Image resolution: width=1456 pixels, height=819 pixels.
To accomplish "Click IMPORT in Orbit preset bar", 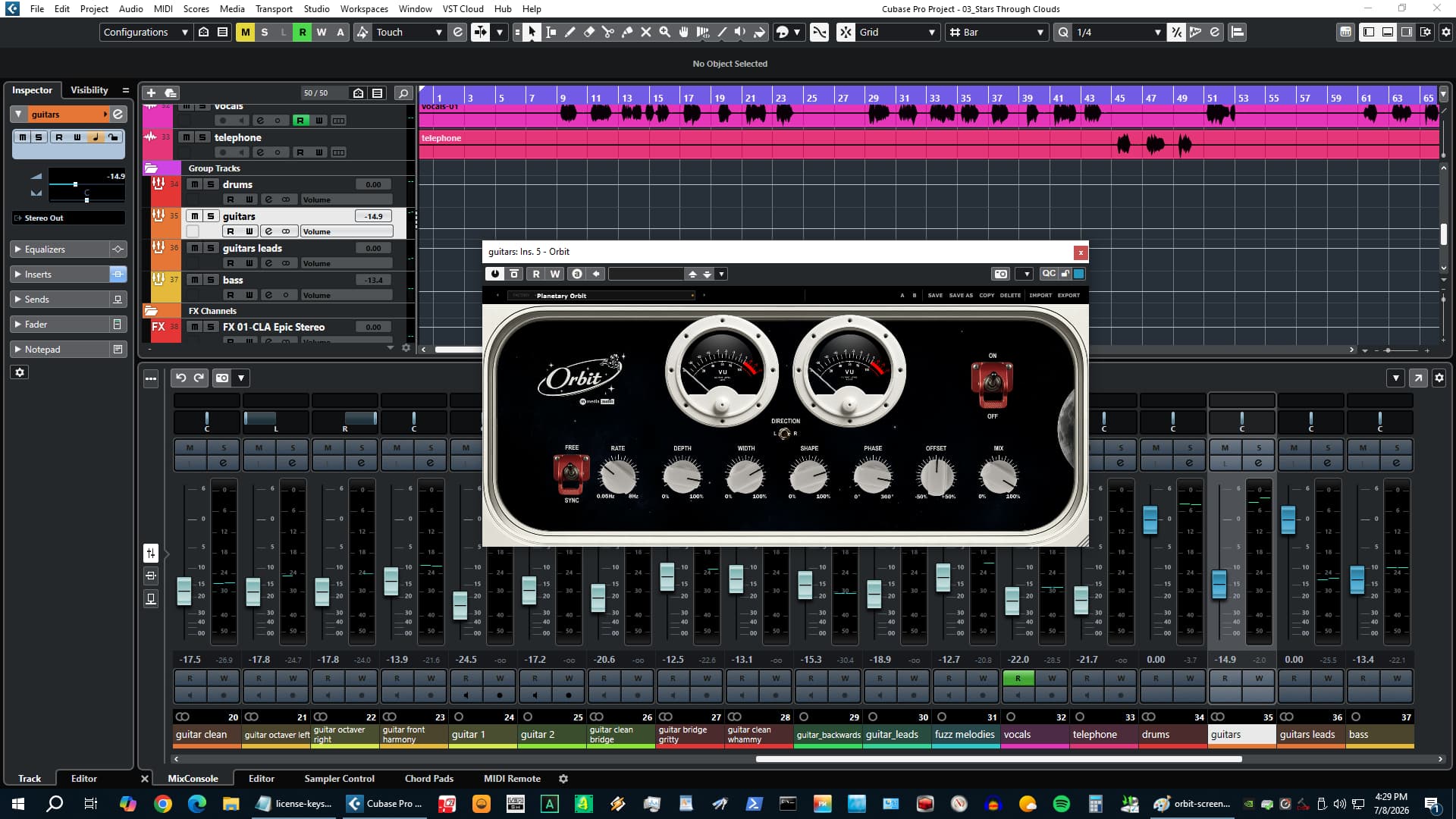I will 1040,295.
